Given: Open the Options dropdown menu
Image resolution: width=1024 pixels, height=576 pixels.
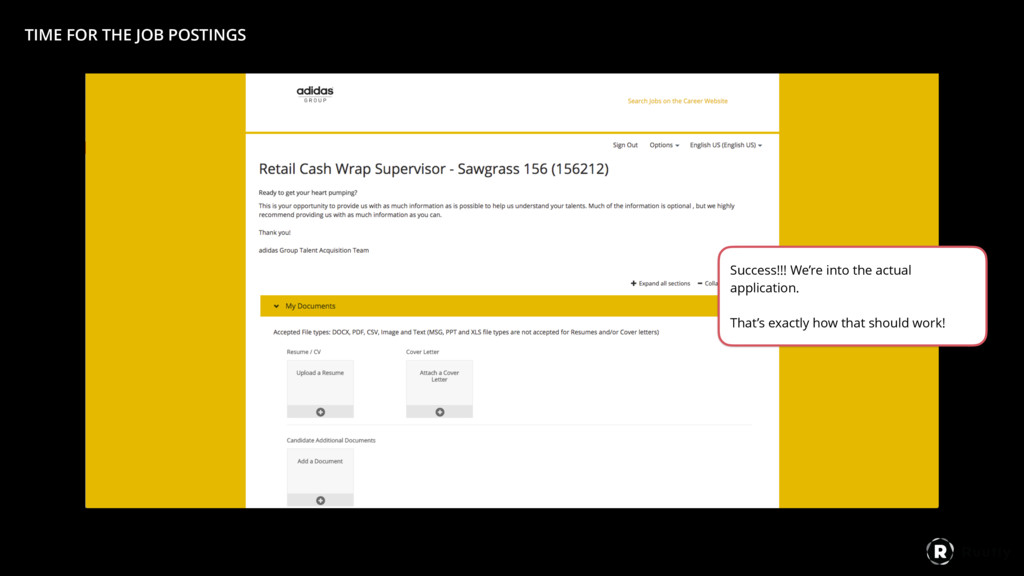Looking at the screenshot, I should (x=664, y=145).
